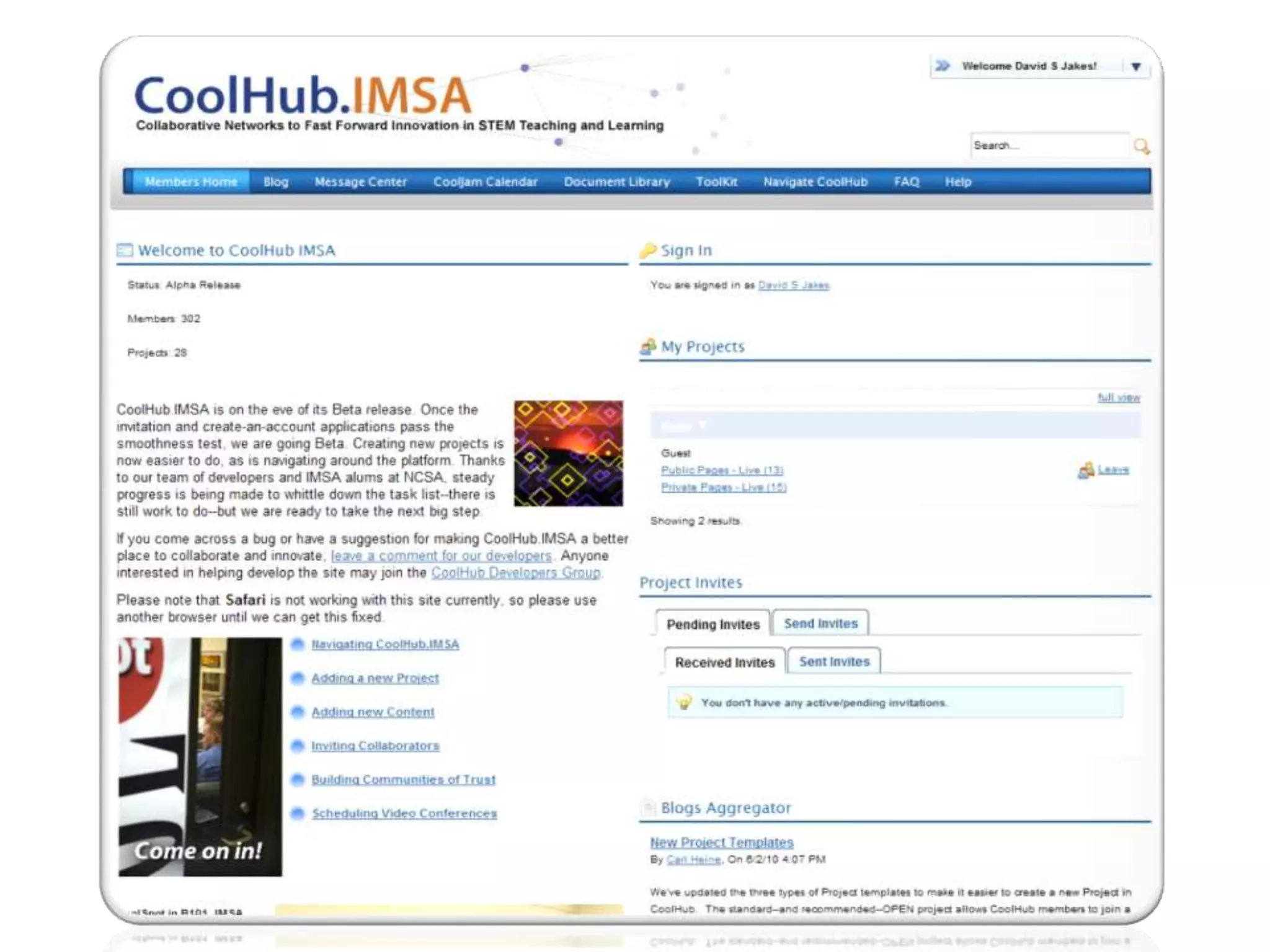The height and width of the screenshot is (952, 1270).
Task: Click the Sign In key icon
Action: pos(647,250)
